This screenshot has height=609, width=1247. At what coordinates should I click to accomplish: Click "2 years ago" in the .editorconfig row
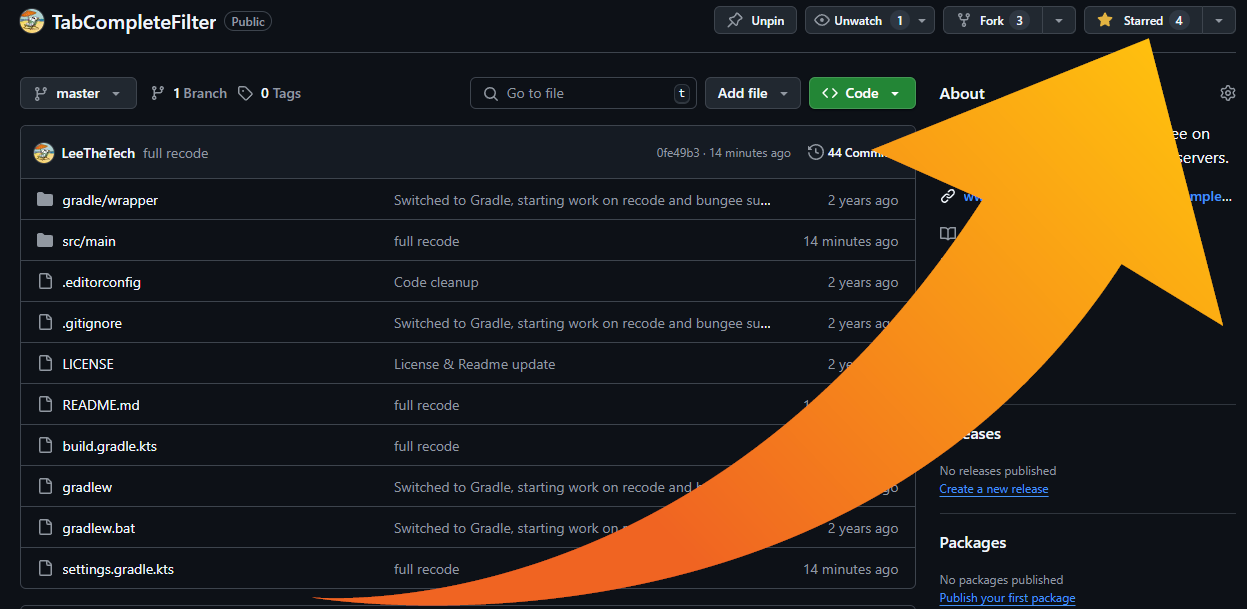pyautogui.click(x=863, y=282)
